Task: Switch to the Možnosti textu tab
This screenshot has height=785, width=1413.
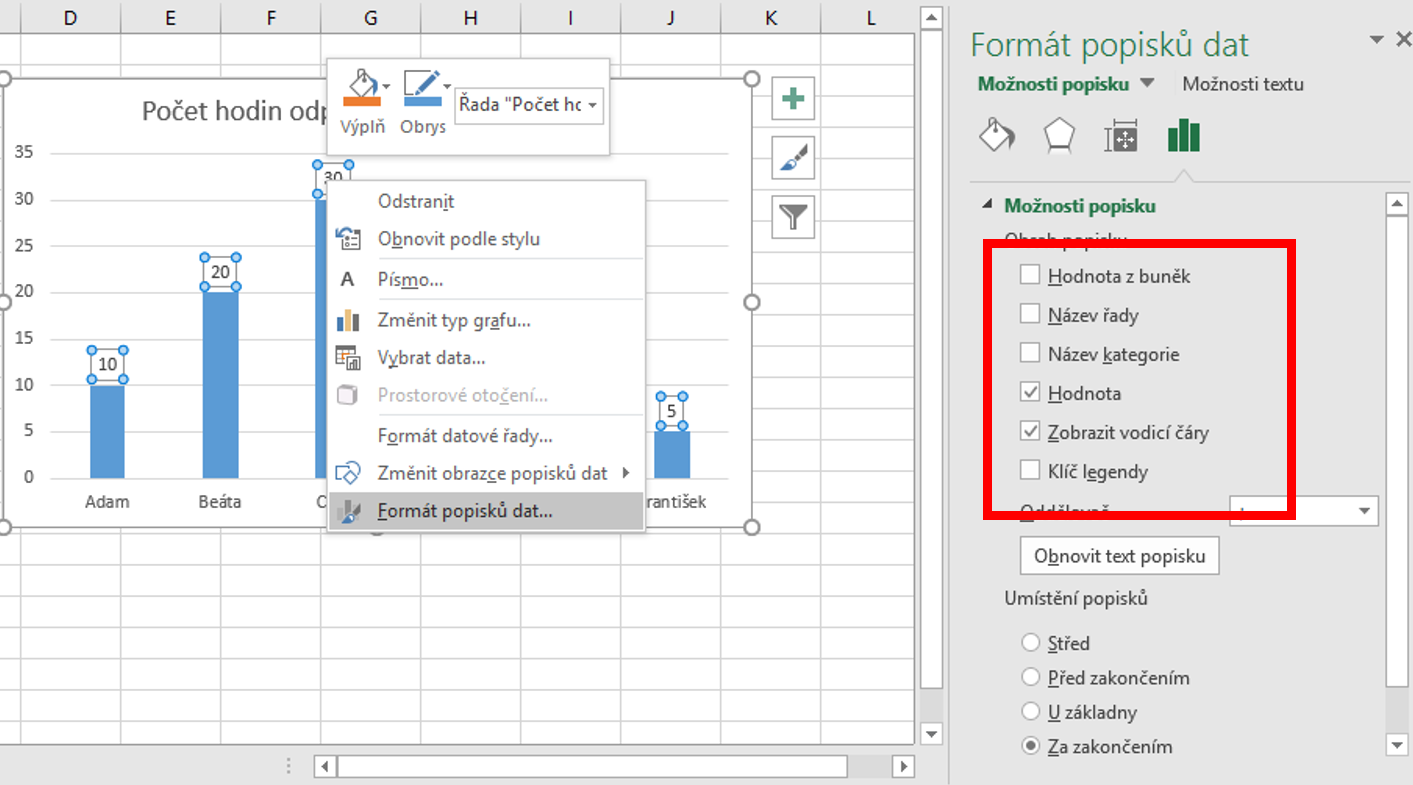Action: (1243, 84)
